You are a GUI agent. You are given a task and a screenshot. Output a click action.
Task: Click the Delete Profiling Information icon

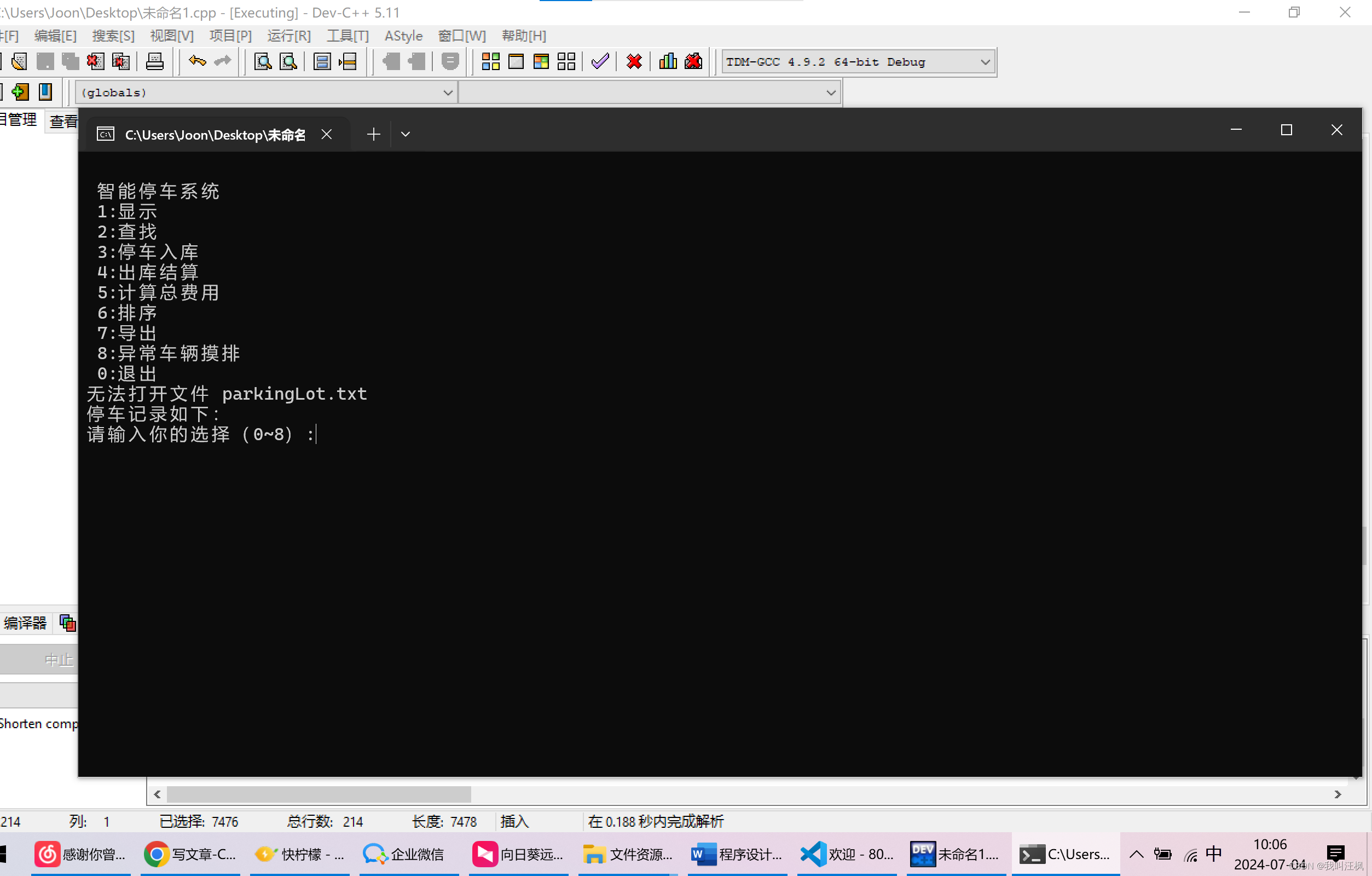coord(693,61)
